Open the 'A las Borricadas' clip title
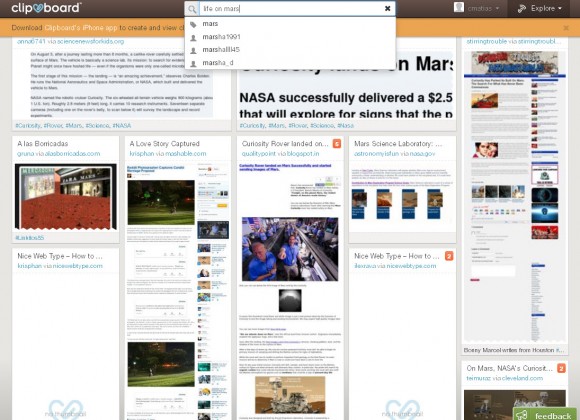The width and height of the screenshot is (580, 420). [43, 144]
